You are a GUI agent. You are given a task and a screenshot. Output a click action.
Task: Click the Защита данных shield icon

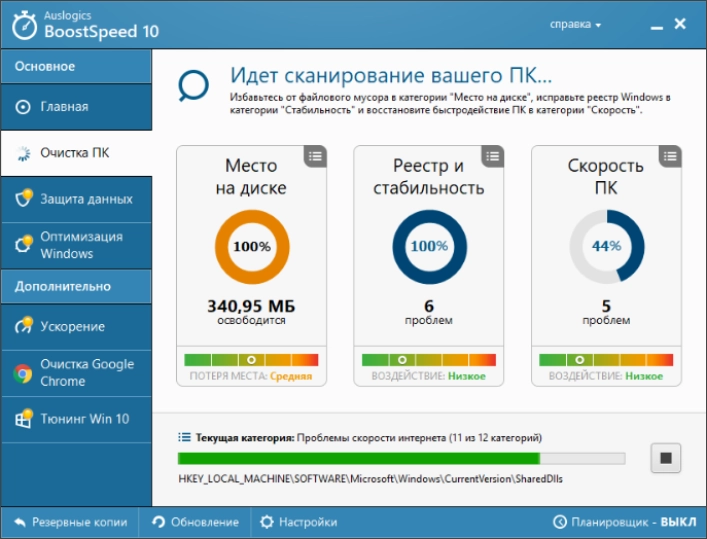tap(23, 198)
